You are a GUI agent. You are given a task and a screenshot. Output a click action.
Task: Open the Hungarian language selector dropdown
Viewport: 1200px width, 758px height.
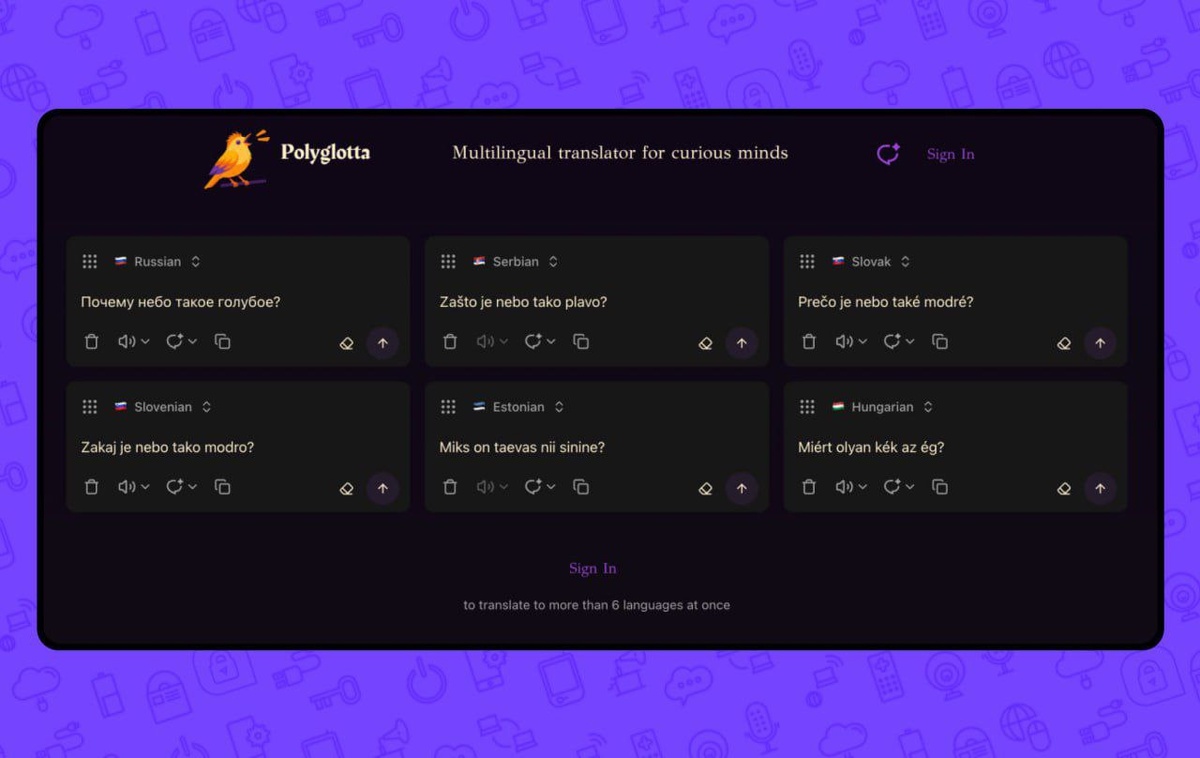click(882, 407)
